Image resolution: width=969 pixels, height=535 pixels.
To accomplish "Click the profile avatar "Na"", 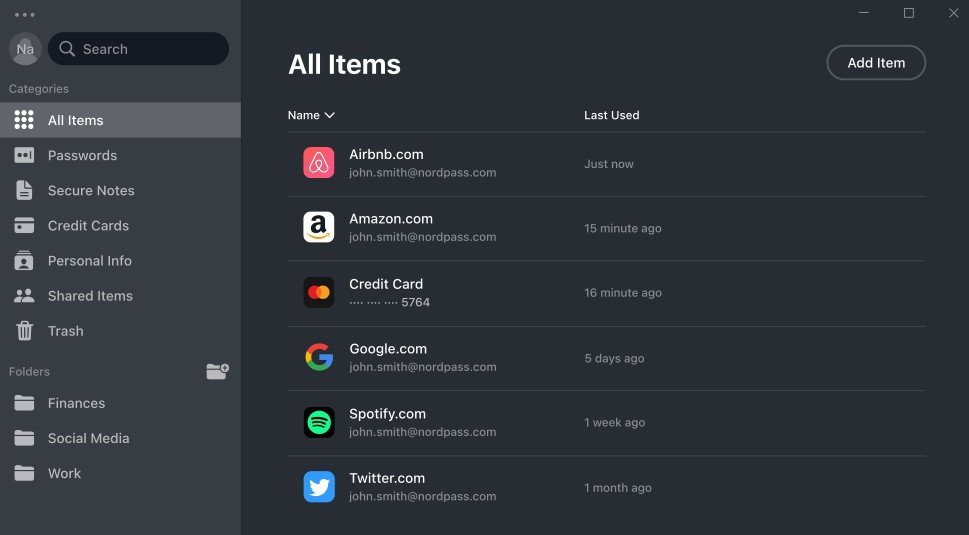I will pyautogui.click(x=25, y=49).
